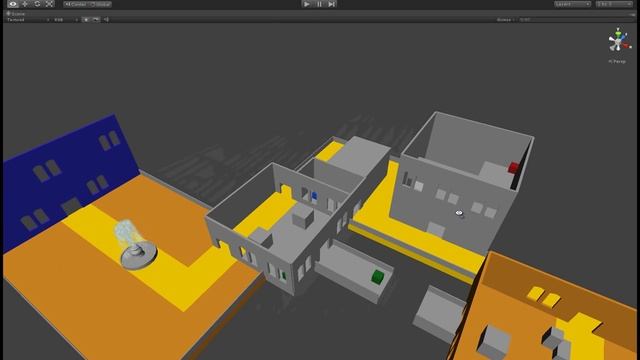Toggle the Center pivot mode button

(x=76, y=4)
